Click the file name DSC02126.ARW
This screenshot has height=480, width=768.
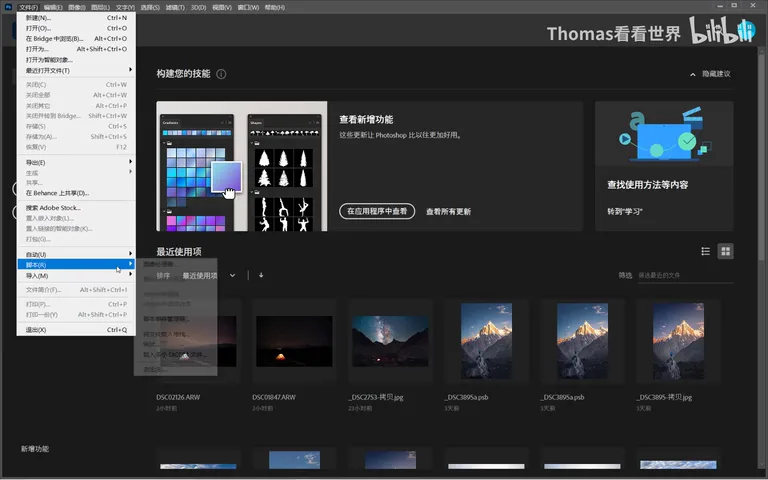[178, 397]
